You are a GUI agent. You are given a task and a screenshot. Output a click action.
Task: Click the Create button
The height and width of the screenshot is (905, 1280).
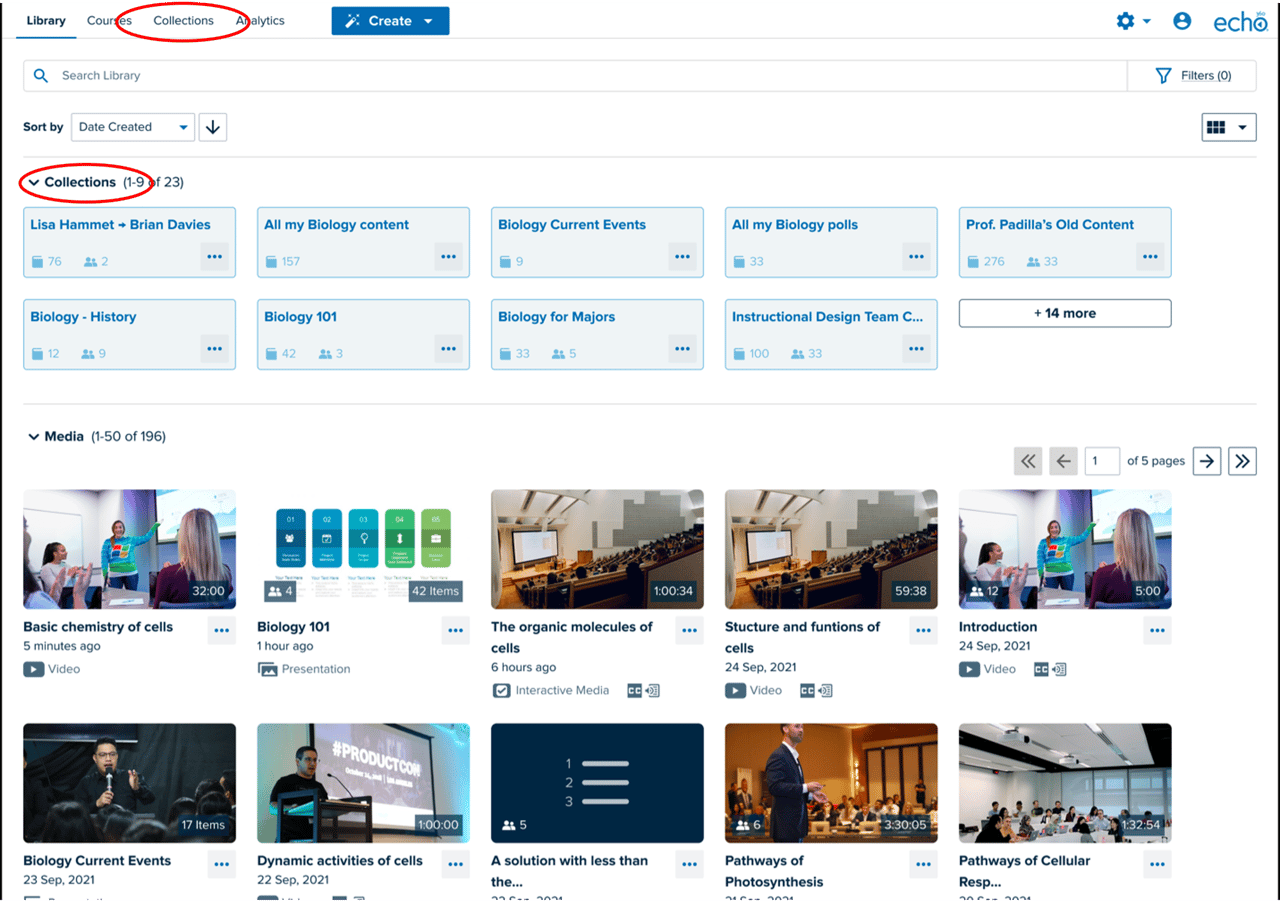[390, 21]
